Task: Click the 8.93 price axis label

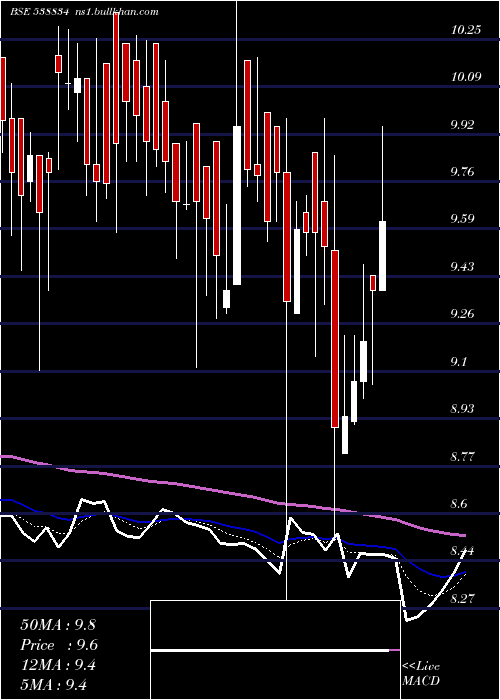Action: pyautogui.click(x=462, y=408)
